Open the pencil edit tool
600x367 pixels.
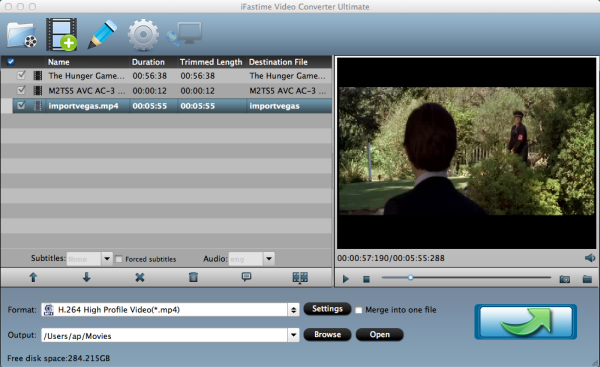102,34
